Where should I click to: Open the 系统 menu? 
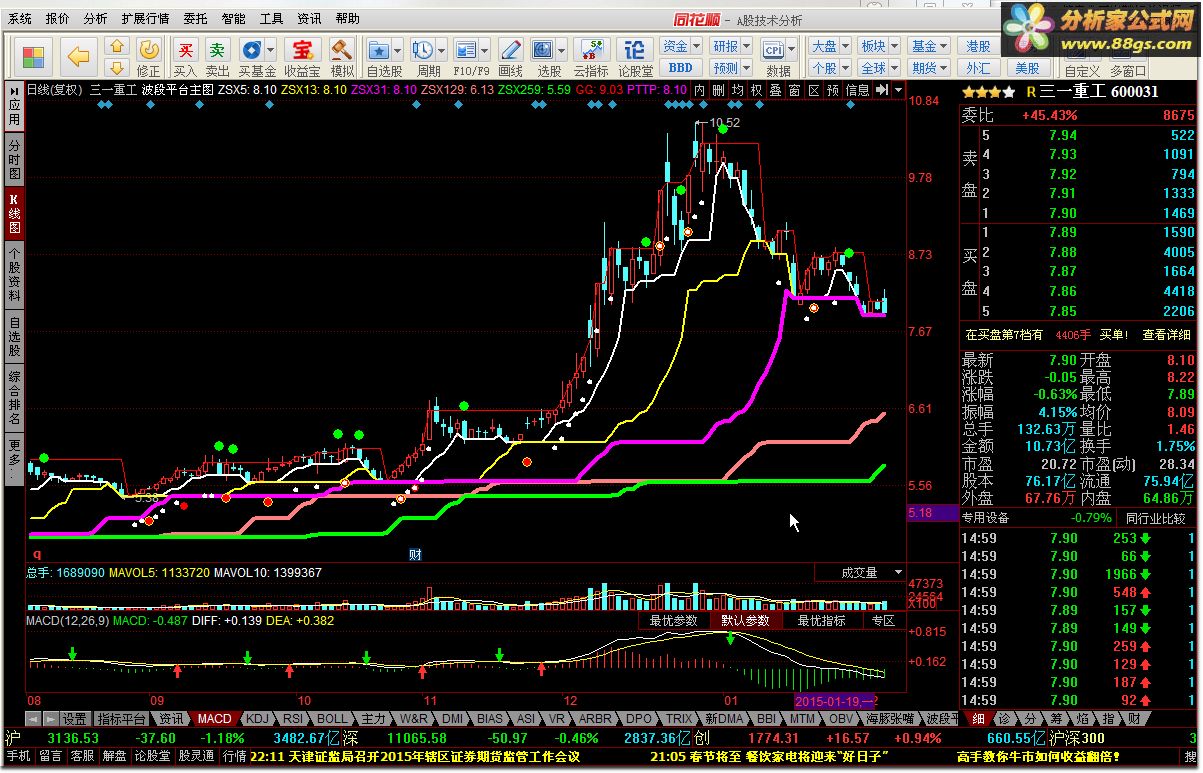19,18
